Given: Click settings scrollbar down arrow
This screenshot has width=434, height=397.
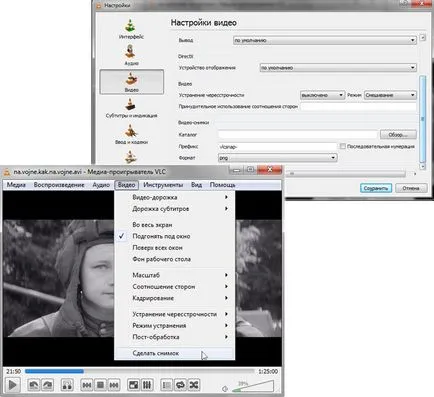Looking at the screenshot, I should click(x=423, y=166).
